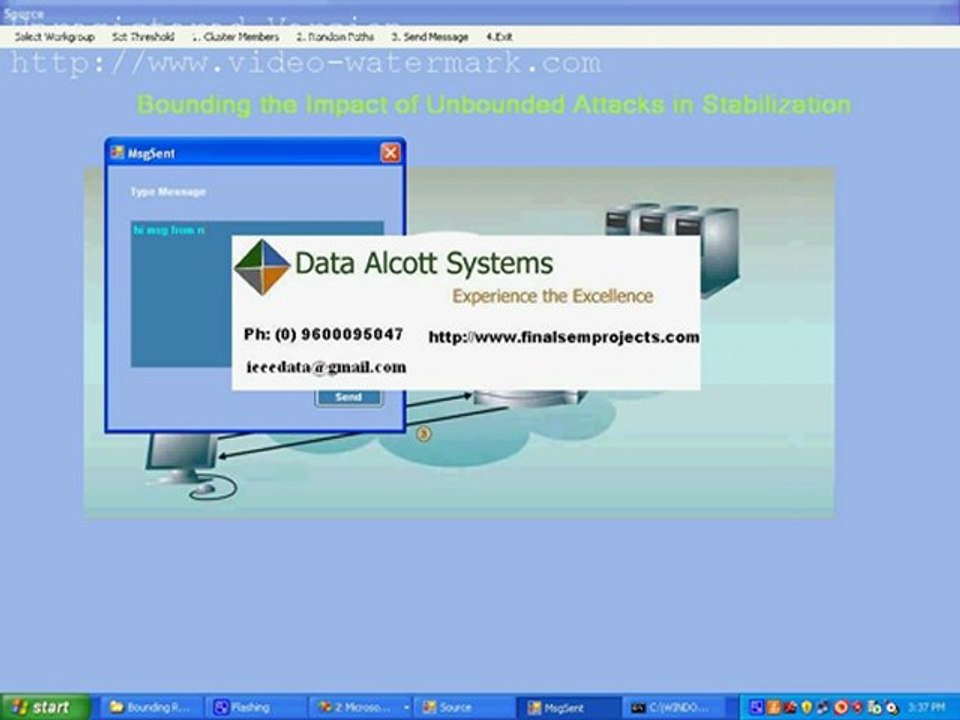This screenshot has height=720, width=960.
Task: Switch to the C:\WINDO... command prompt taskbar button
Action: pos(673,707)
